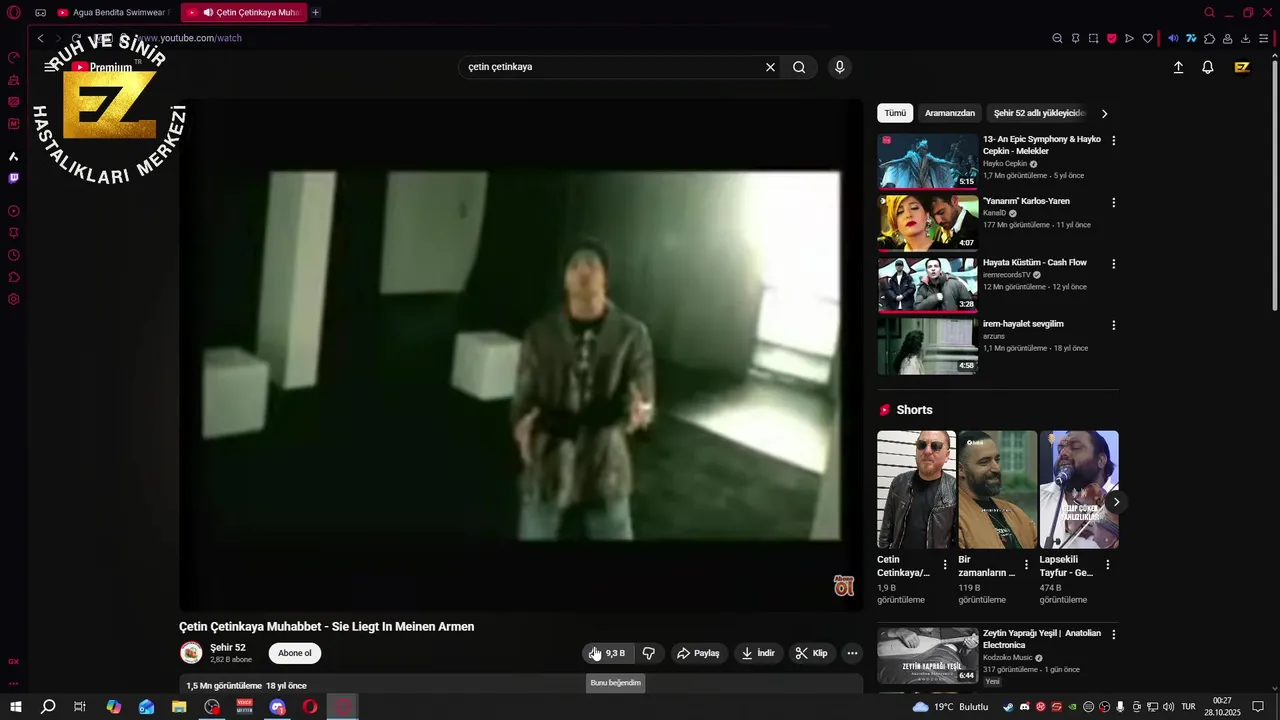Click the Paylaş share button
1280x720 pixels.
pos(698,653)
